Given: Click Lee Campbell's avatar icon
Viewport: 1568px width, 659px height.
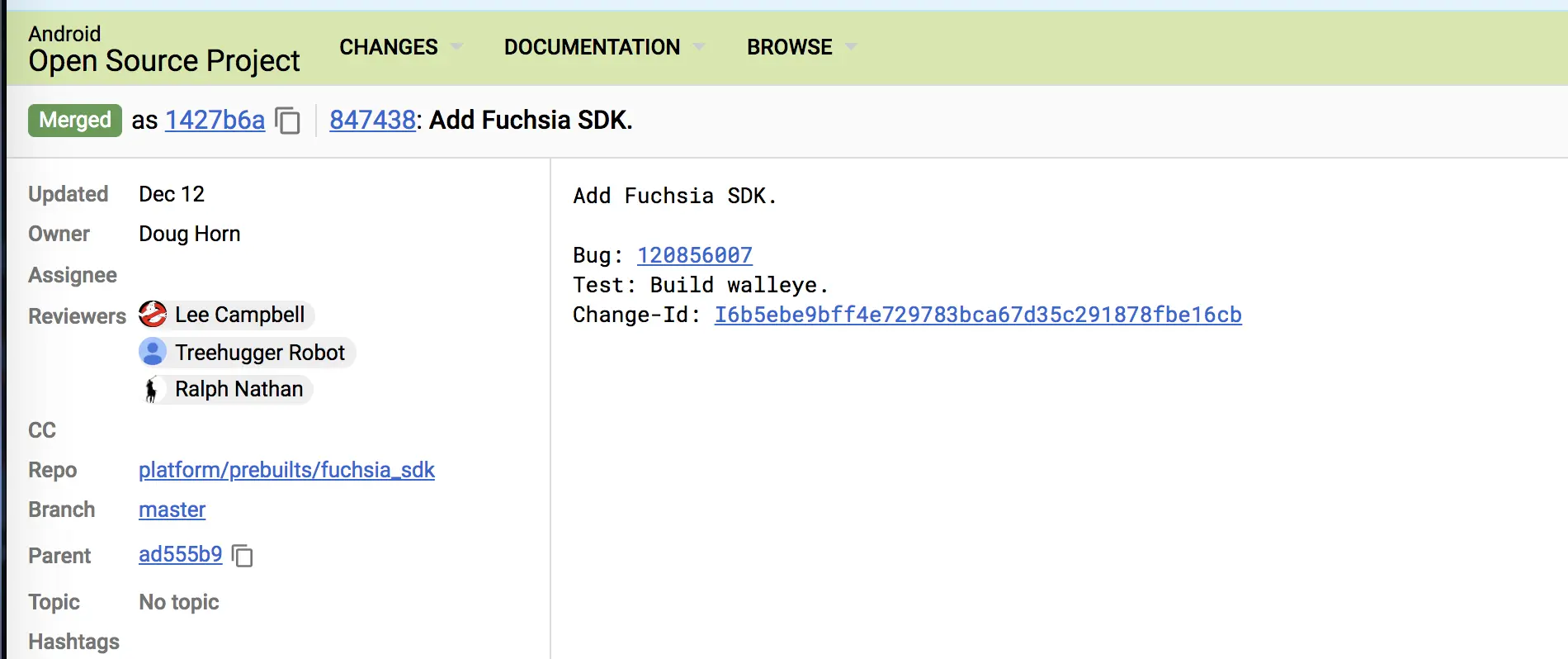Looking at the screenshot, I should (x=153, y=315).
